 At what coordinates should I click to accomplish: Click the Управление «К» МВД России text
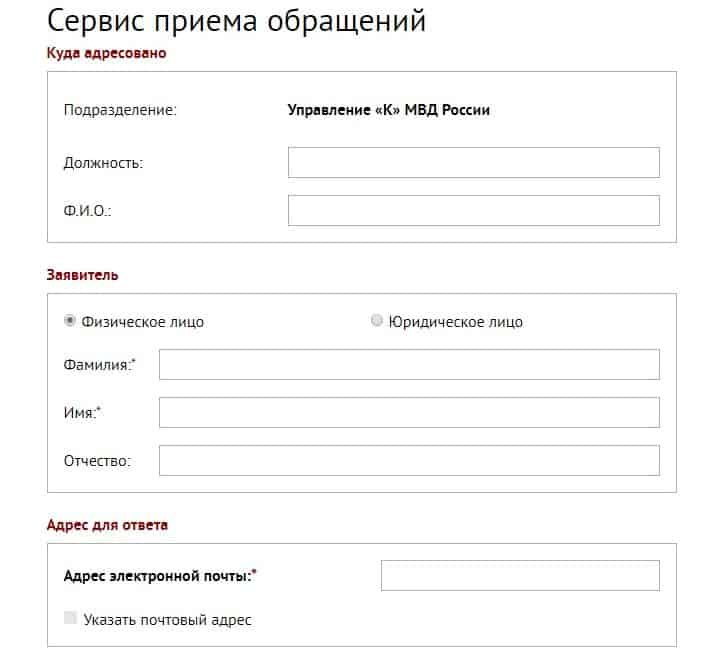coord(388,110)
